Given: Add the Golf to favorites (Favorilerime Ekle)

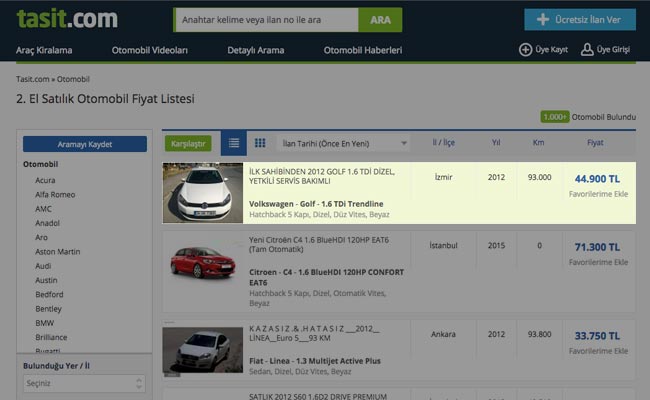Looking at the screenshot, I should point(598,194).
